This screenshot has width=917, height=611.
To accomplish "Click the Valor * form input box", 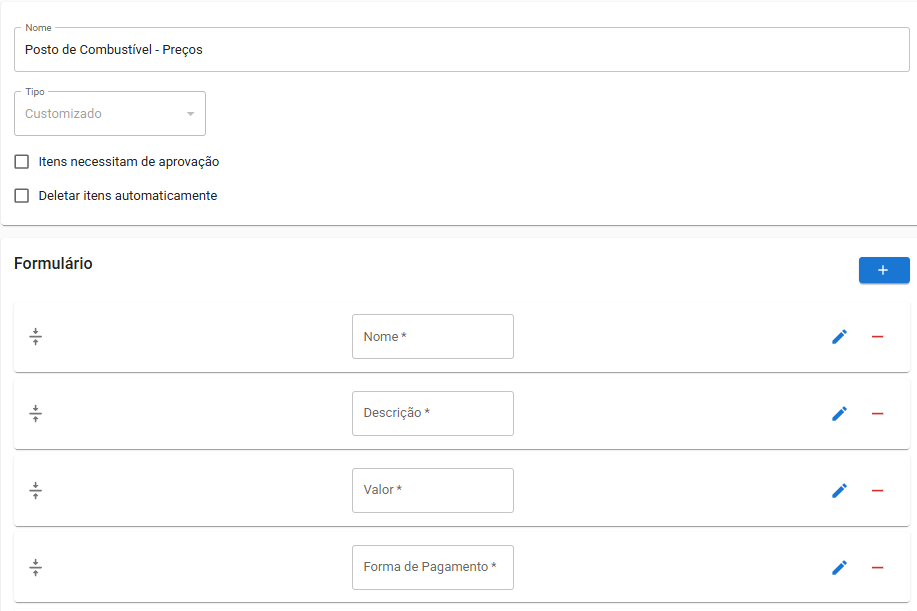I will [433, 491].
